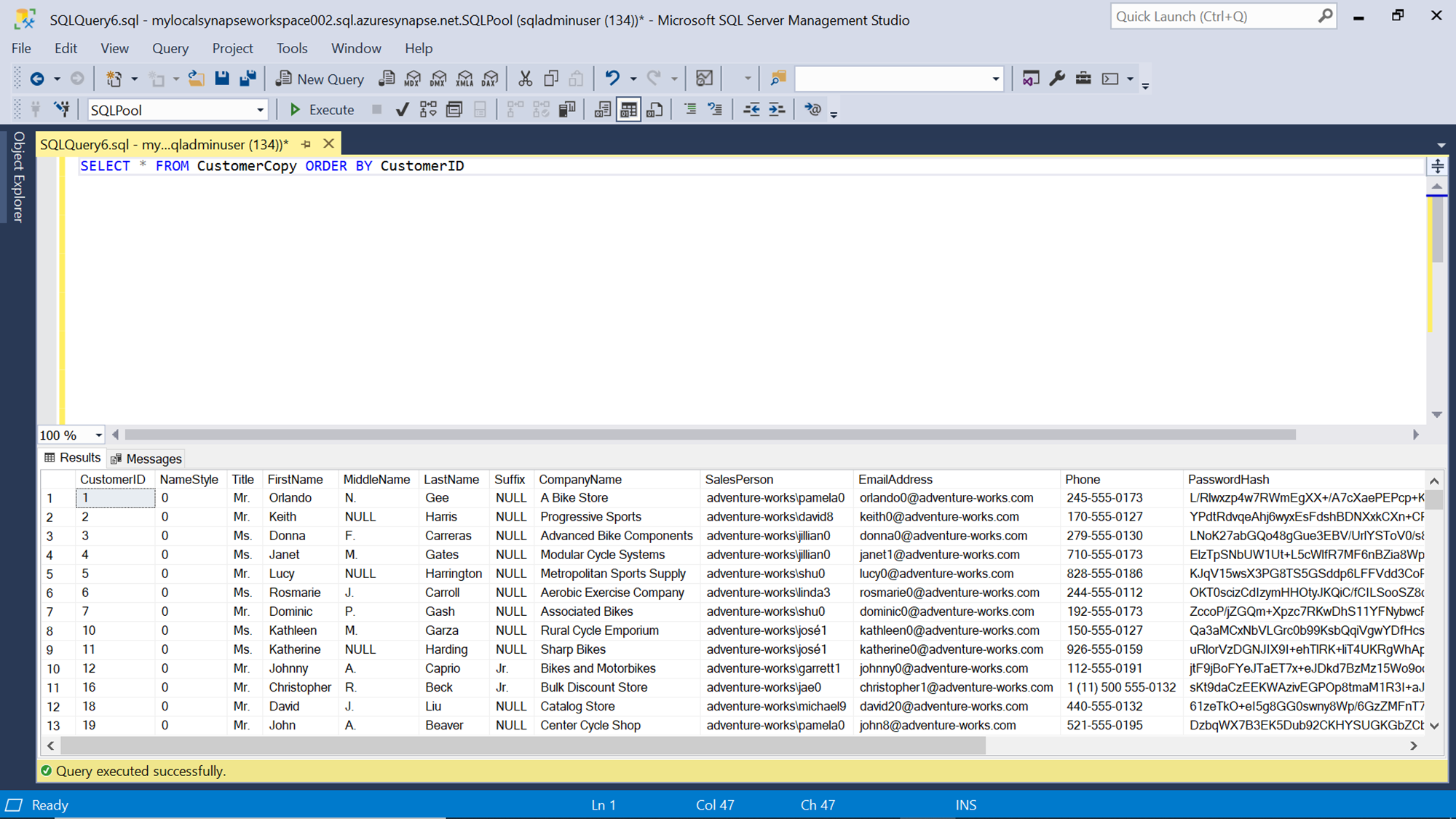Click the Properties wrench icon
Image resolution: width=1456 pixels, height=819 pixels.
(1057, 79)
